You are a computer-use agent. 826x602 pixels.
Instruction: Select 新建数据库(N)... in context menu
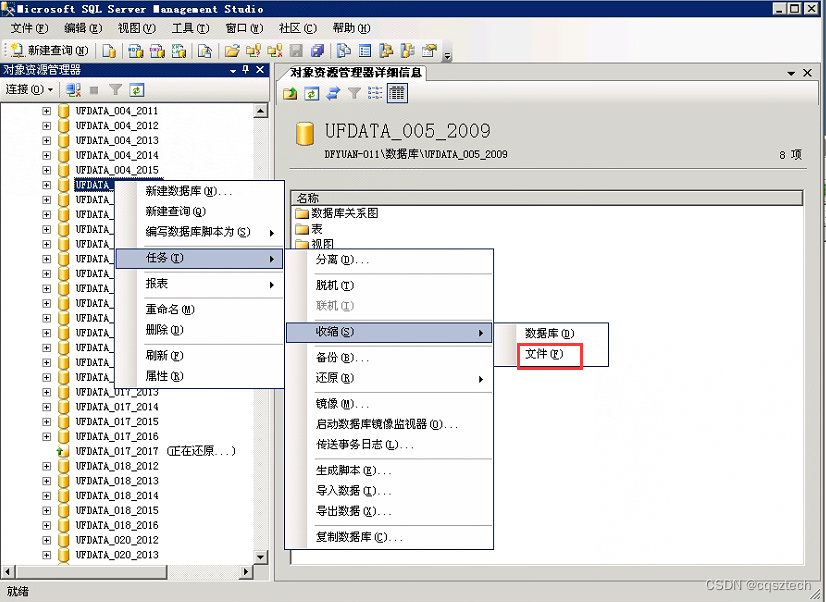coord(200,191)
